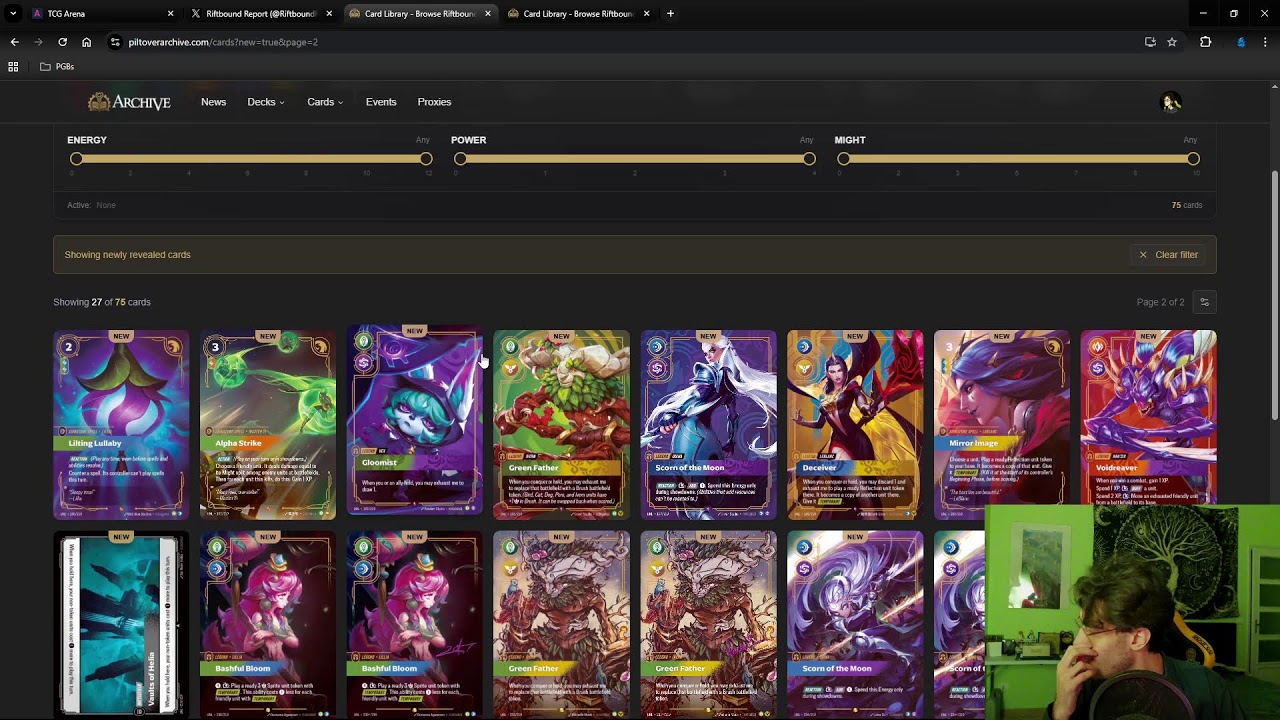Click the page scrollbar

pyautogui.click(x=1274, y=295)
